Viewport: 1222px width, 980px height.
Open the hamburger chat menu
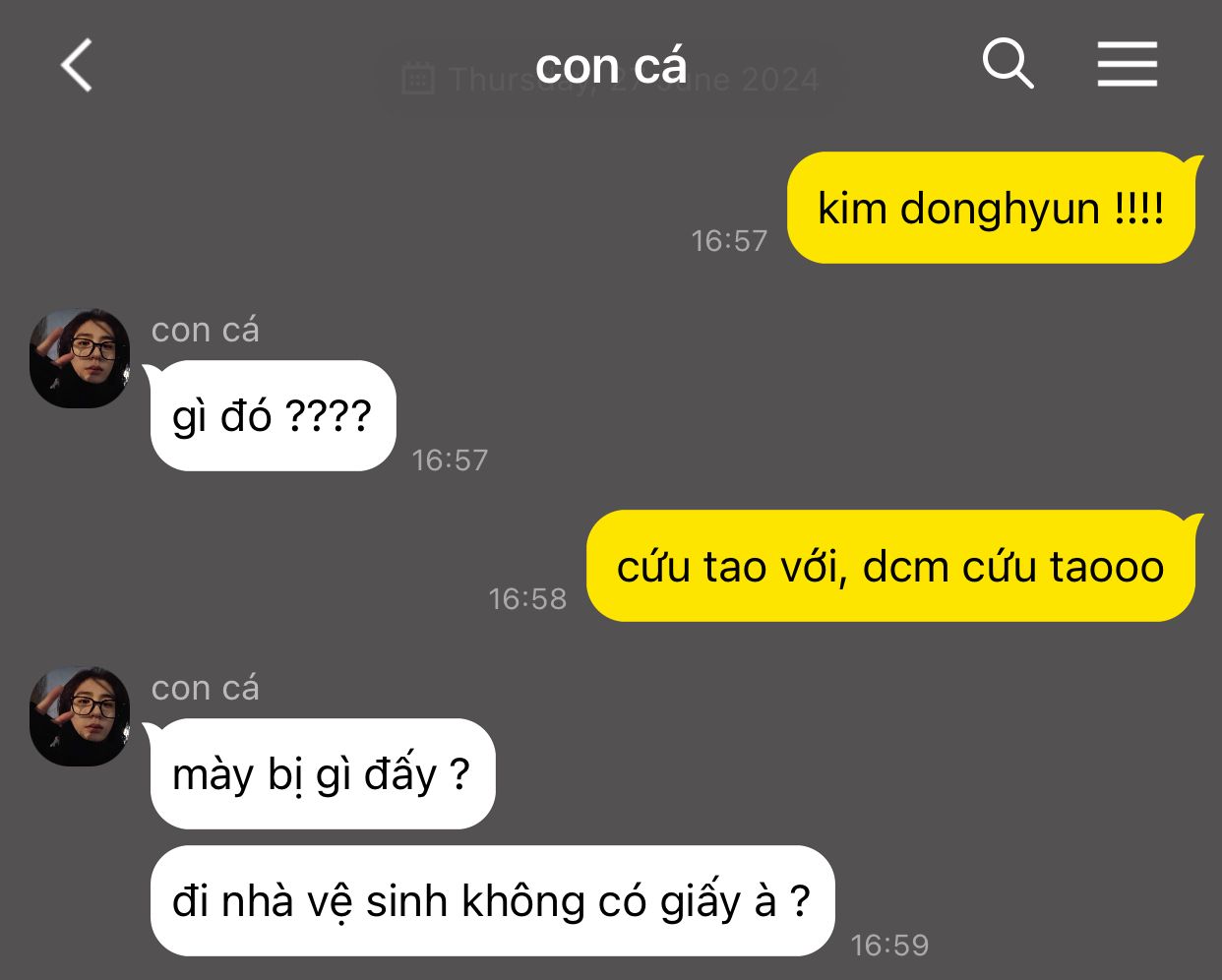click(1128, 65)
